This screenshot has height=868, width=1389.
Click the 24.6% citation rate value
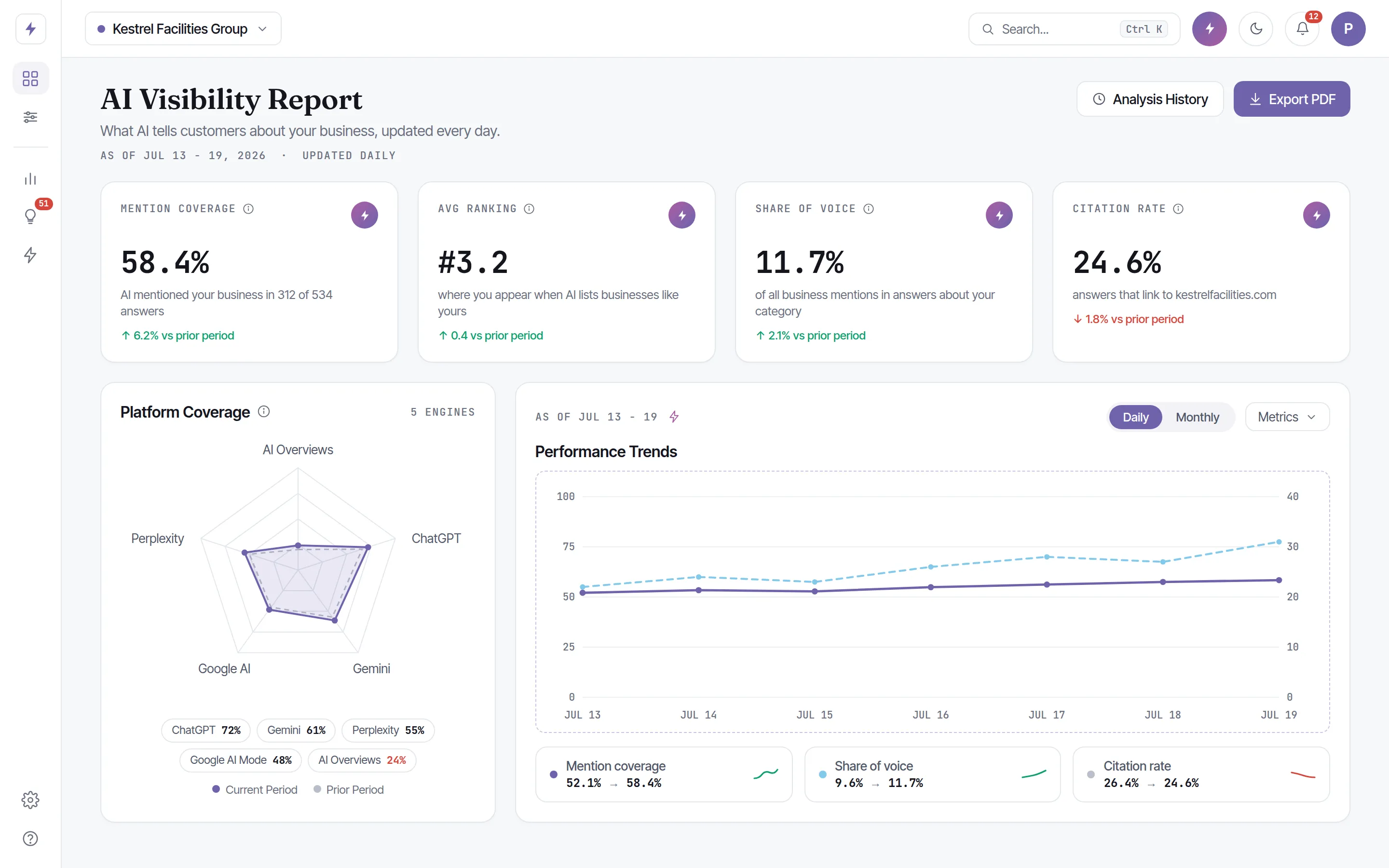pyautogui.click(x=1117, y=262)
